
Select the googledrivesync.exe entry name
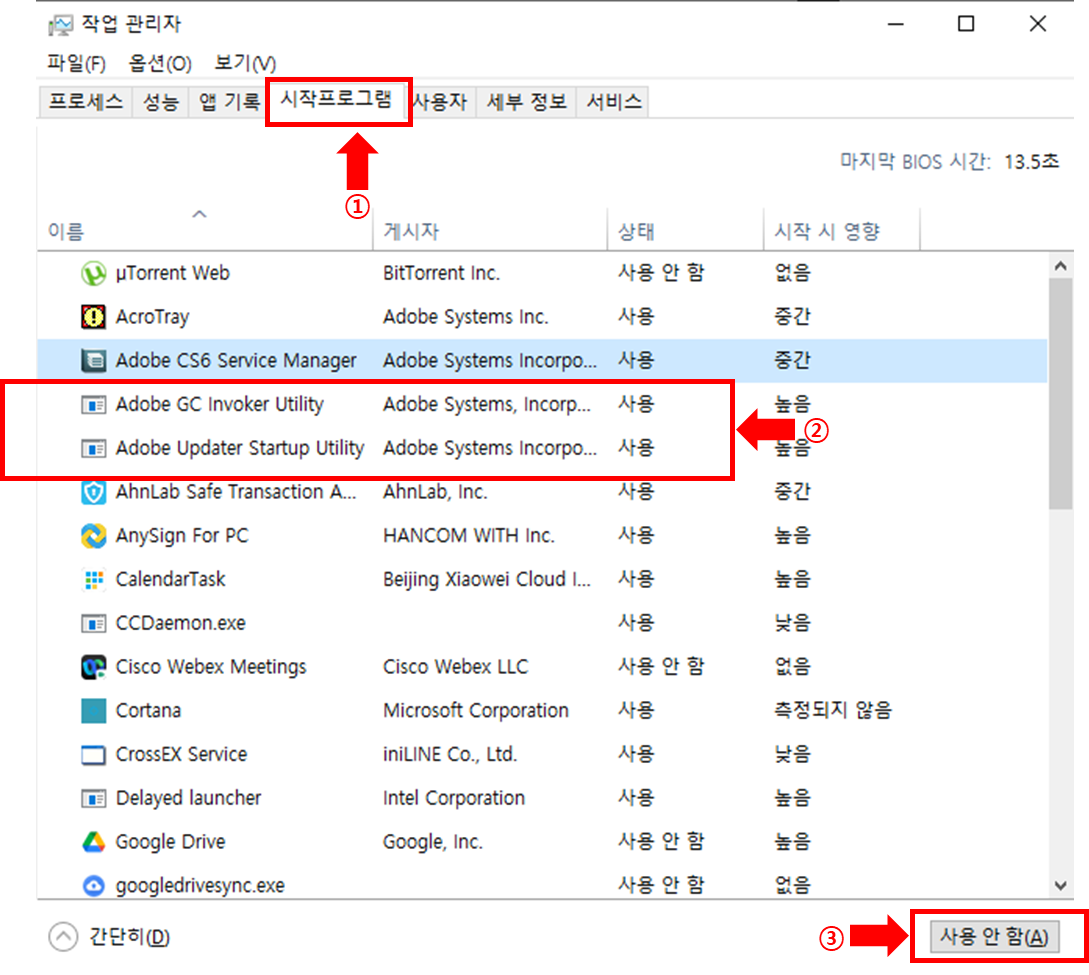tap(200, 885)
